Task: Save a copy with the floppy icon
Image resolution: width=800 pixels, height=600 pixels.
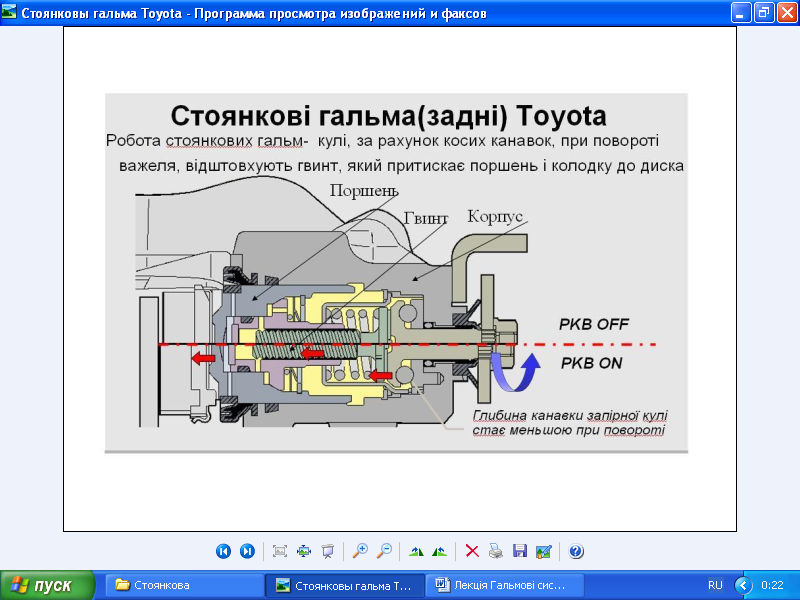Action: point(520,551)
